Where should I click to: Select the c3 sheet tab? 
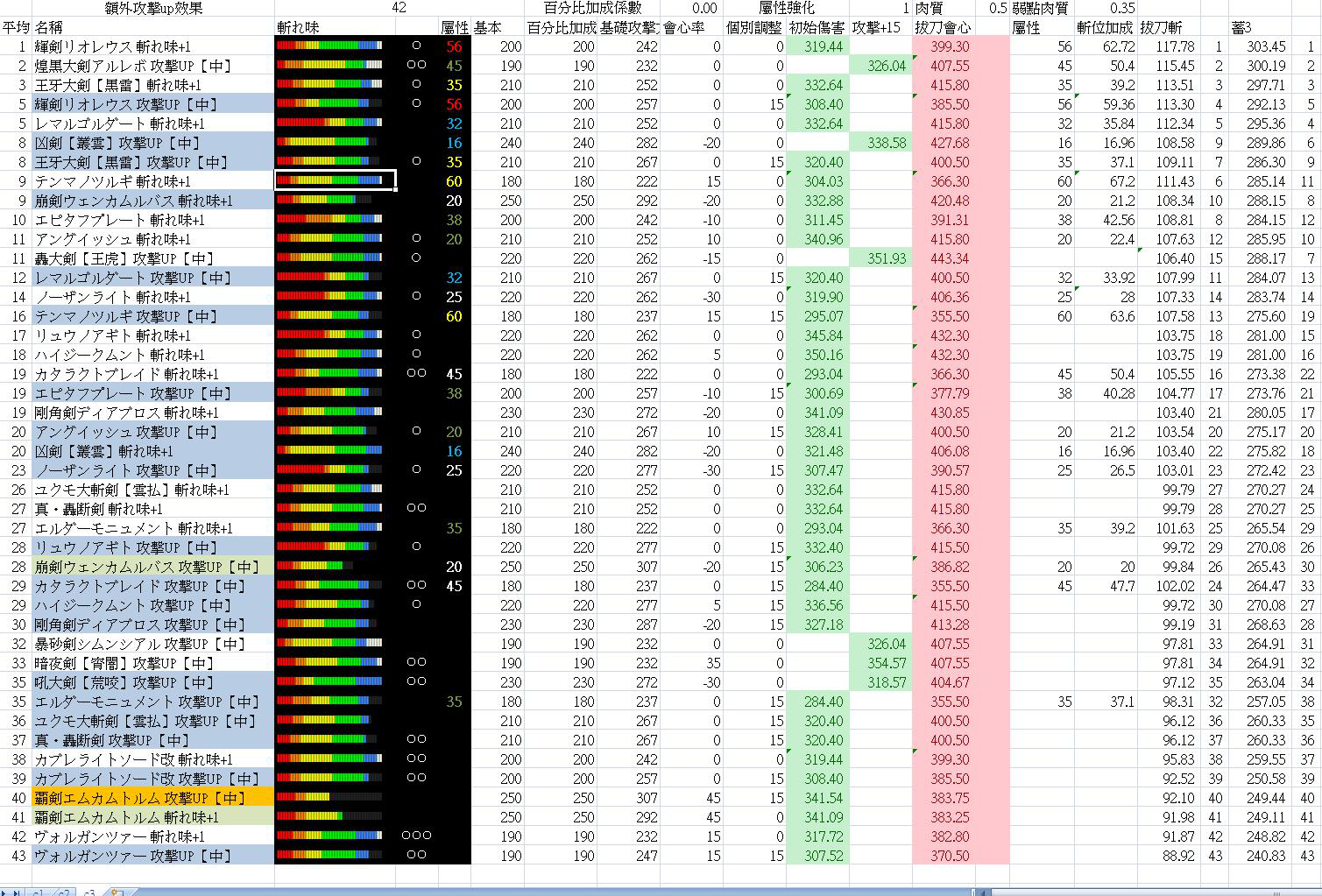coord(89,891)
